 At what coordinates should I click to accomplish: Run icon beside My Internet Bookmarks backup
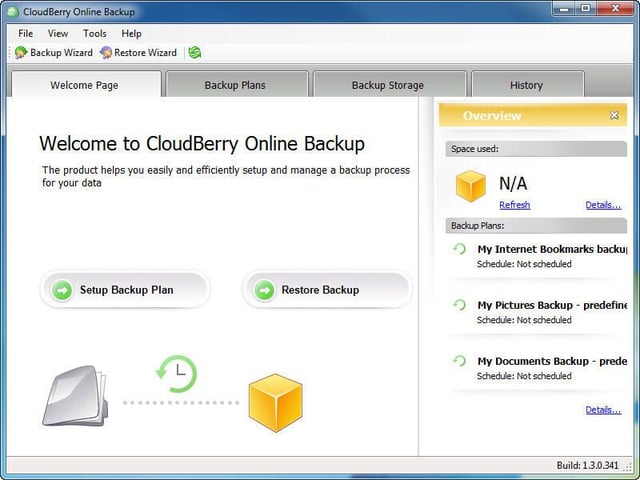click(460, 249)
